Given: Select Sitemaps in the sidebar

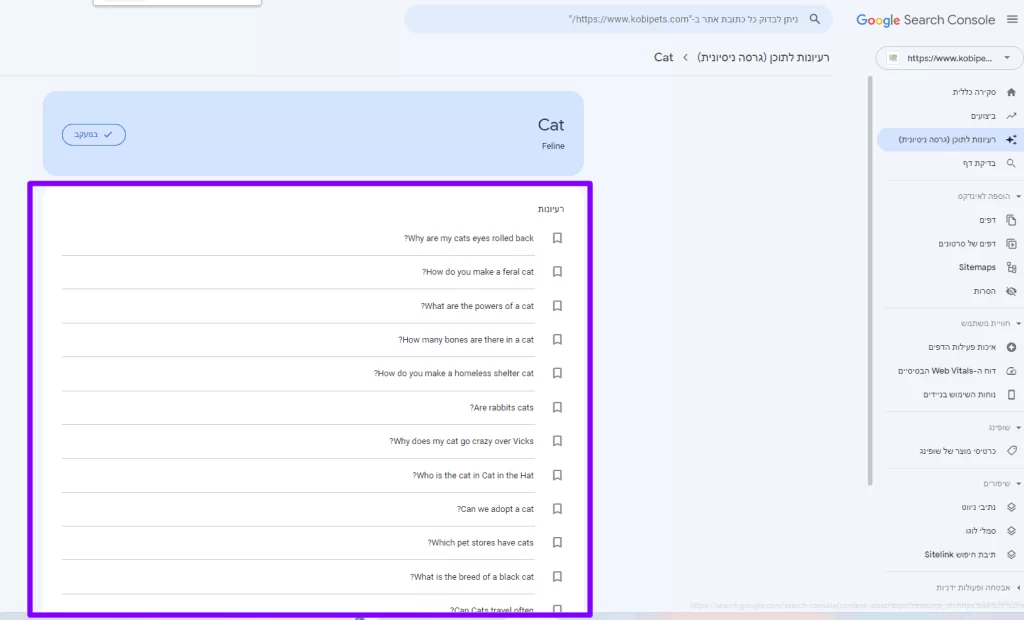Looking at the screenshot, I should point(976,267).
